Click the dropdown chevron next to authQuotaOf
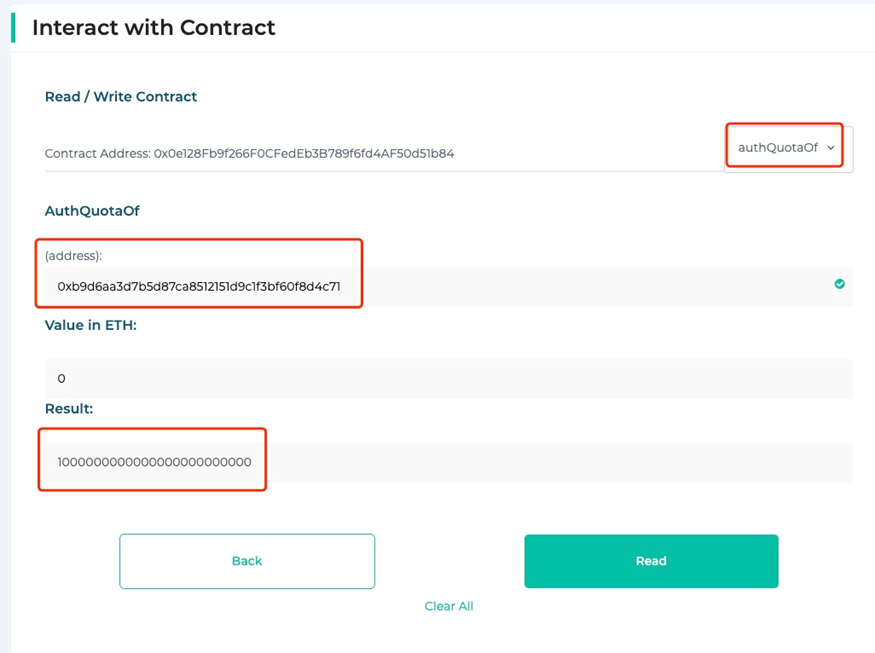This screenshot has height=653, width=875. (x=831, y=148)
